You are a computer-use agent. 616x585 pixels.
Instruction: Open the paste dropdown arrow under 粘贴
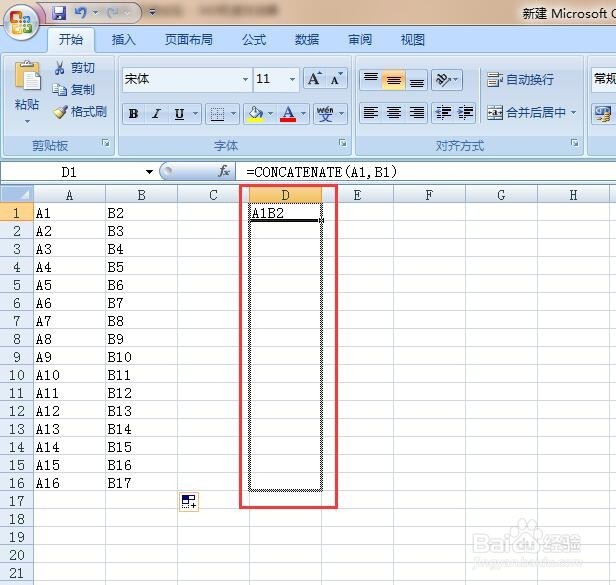27,121
